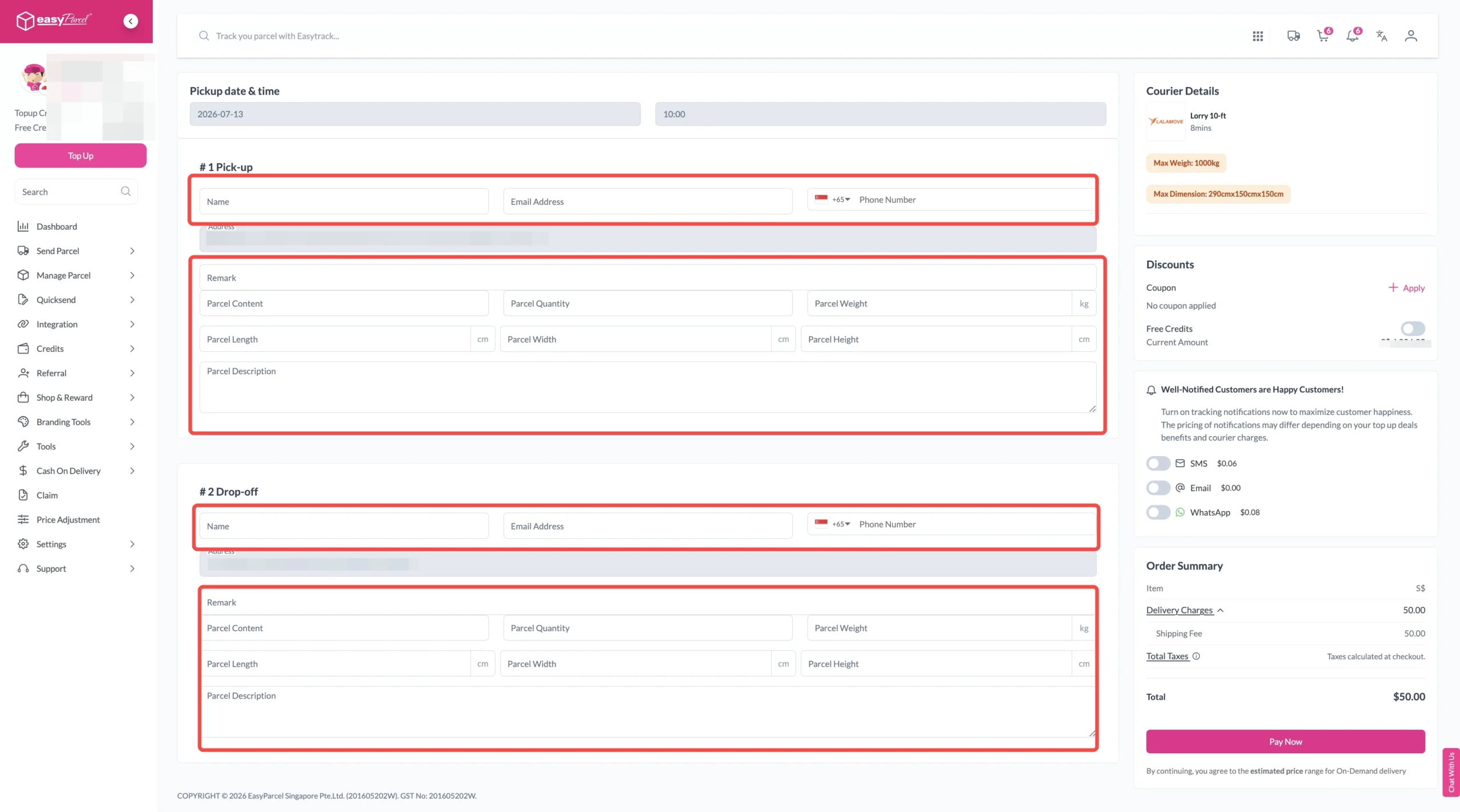Screen dimensions: 1460x812
Task: Open the user profile icon
Action: [1411, 36]
